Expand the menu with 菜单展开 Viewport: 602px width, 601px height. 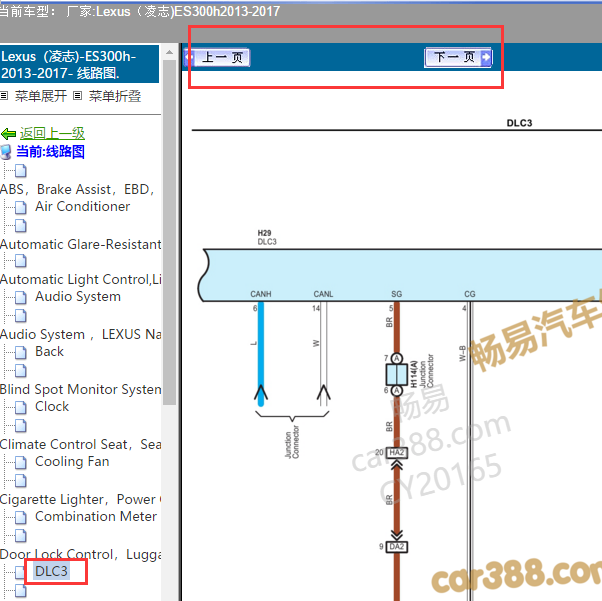tap(41, 96)
